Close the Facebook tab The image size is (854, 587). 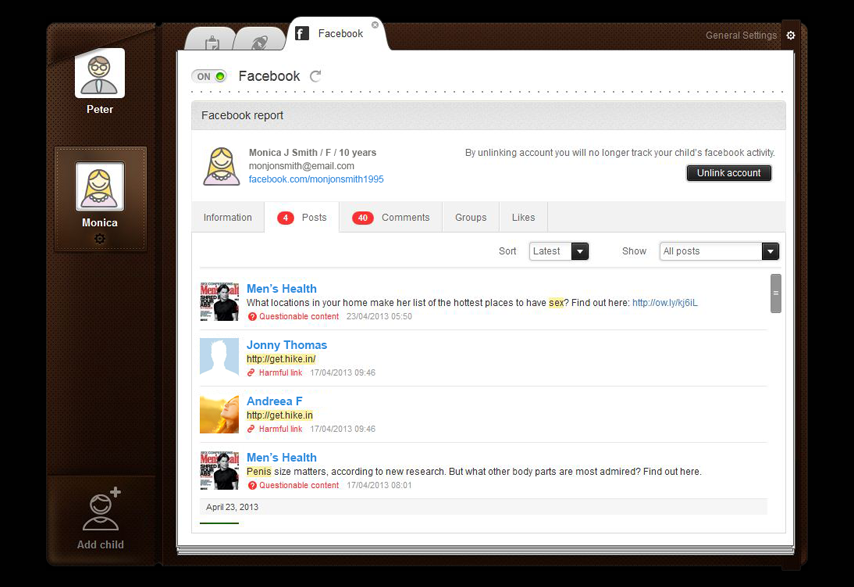(x=375, y=25)
